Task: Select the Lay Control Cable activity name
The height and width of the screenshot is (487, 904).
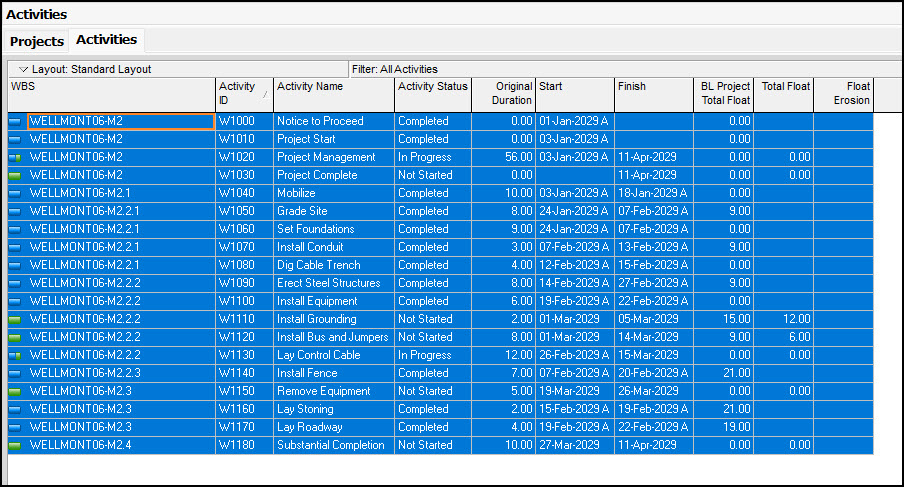Action: (318, 355)
